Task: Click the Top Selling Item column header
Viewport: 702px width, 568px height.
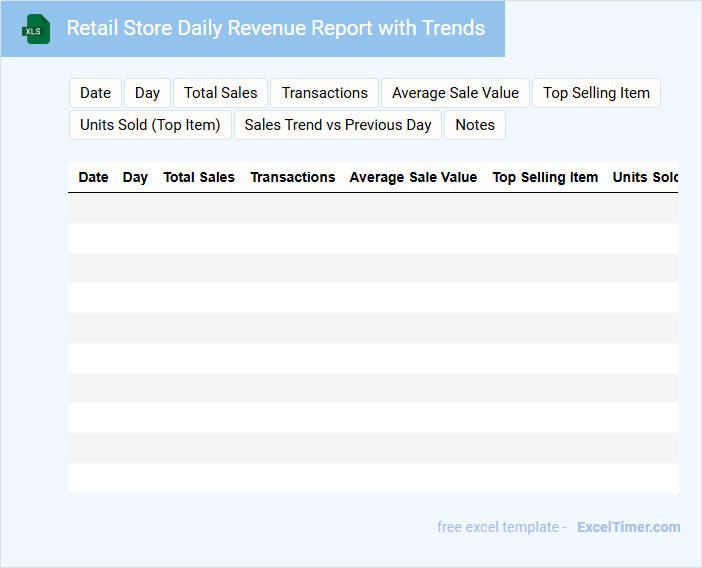Action: click(545, 177)
